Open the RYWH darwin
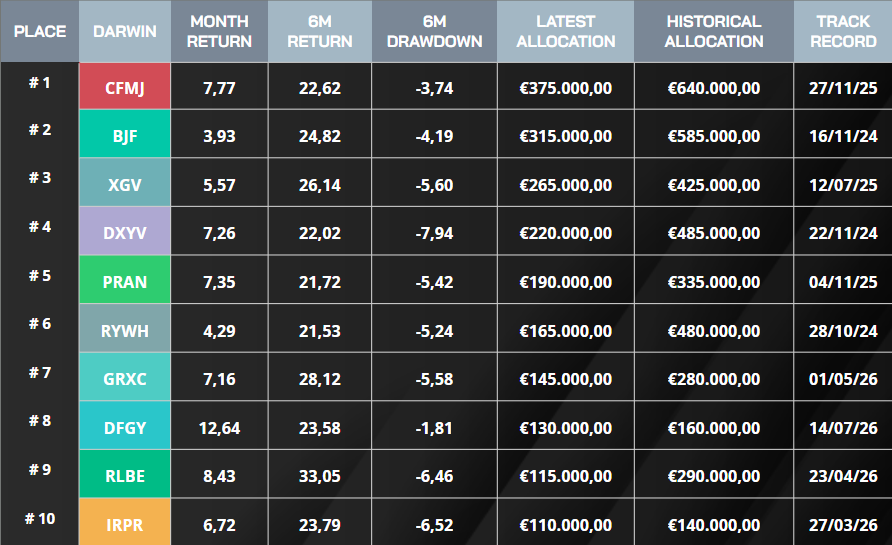This screenshot has width=892, height=545. (x=125, y=328)
